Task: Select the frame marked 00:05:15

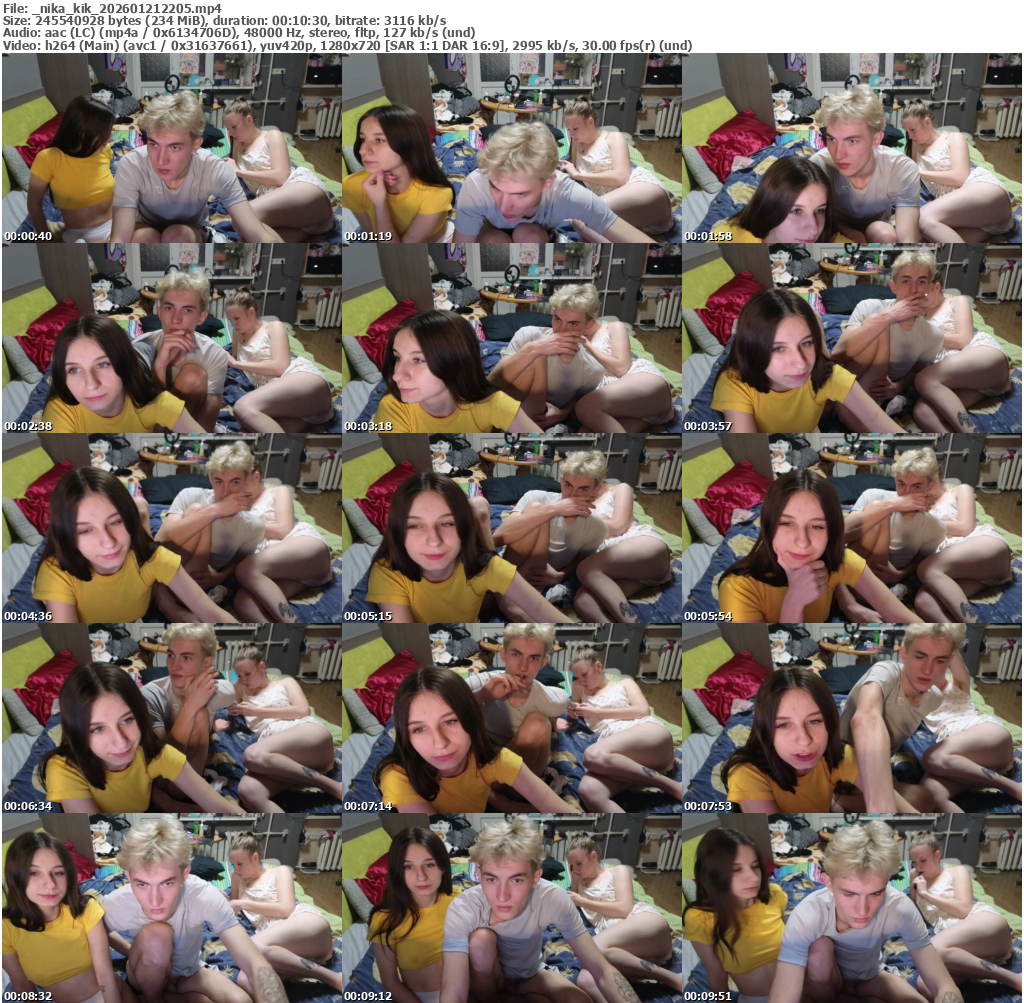Action: [511, 528]
